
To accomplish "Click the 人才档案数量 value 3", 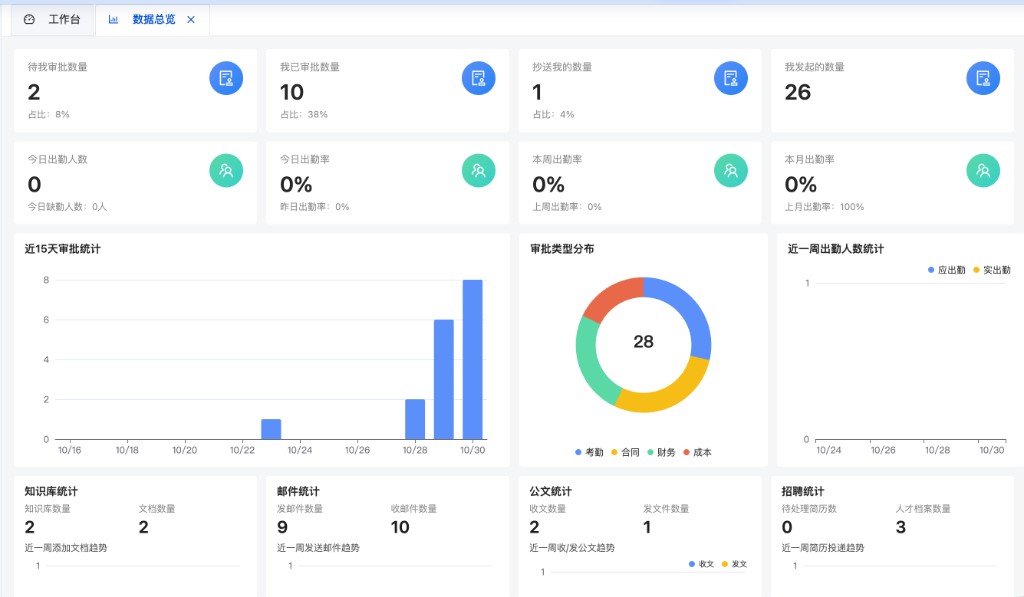I will [x=901, y=527].
